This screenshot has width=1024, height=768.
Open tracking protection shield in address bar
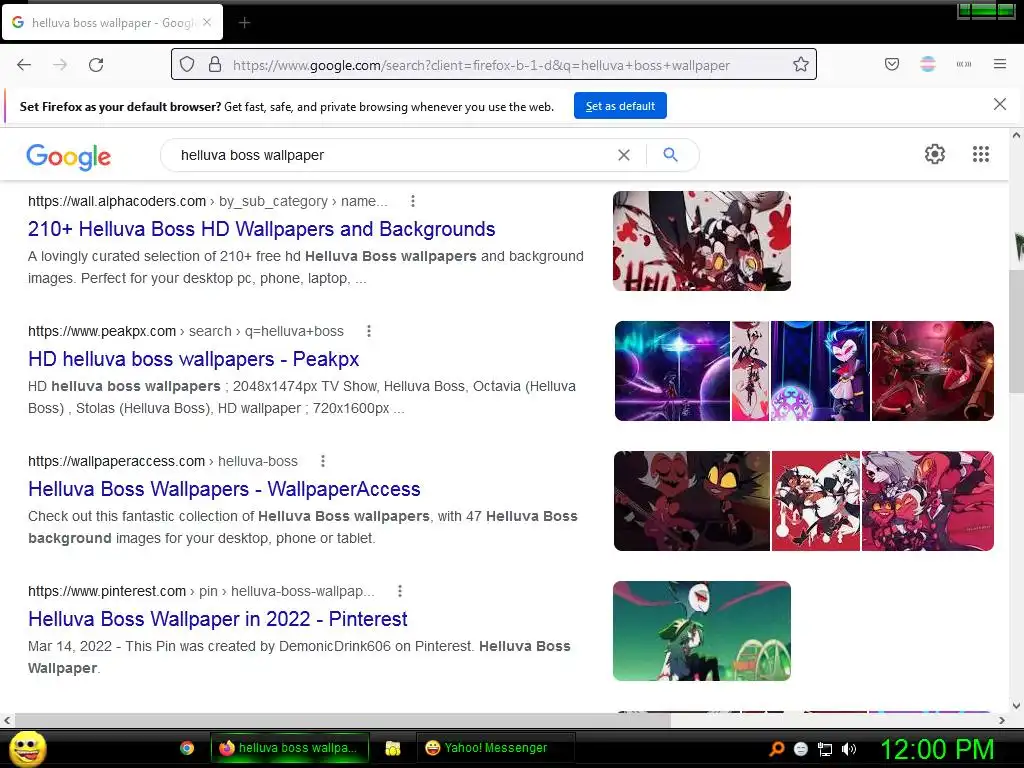(x=187, y=65)
